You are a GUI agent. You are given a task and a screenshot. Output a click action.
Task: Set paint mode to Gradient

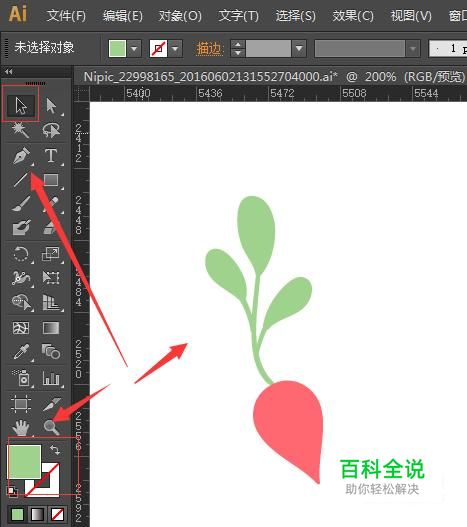[37, 514]
